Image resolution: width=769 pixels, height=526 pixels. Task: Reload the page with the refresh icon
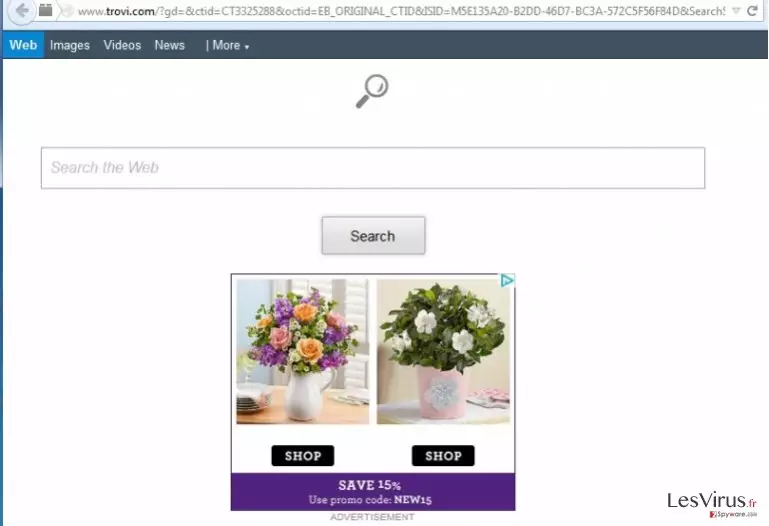(x=752, y=11)
